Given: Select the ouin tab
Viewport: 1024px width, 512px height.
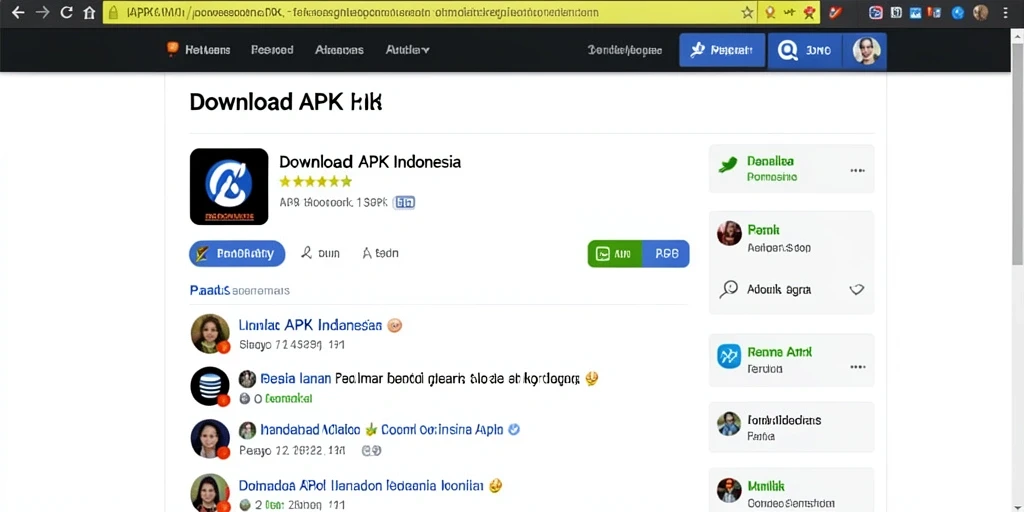Looking at the screenshot, I should 320,253.
